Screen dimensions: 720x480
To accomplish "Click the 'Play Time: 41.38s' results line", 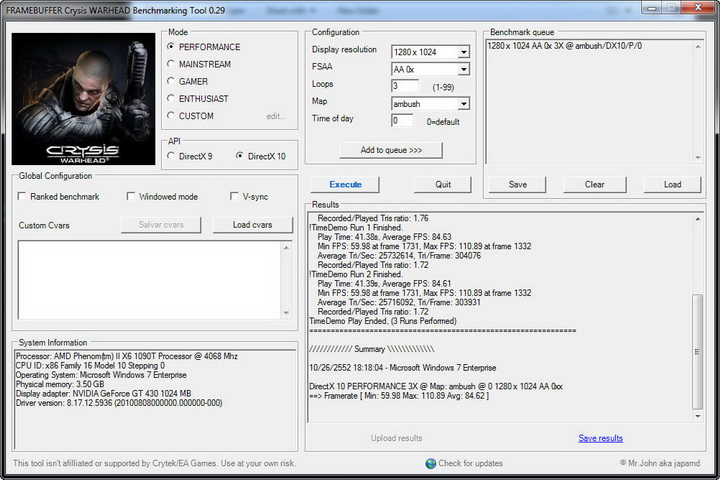I will (384, 237).
